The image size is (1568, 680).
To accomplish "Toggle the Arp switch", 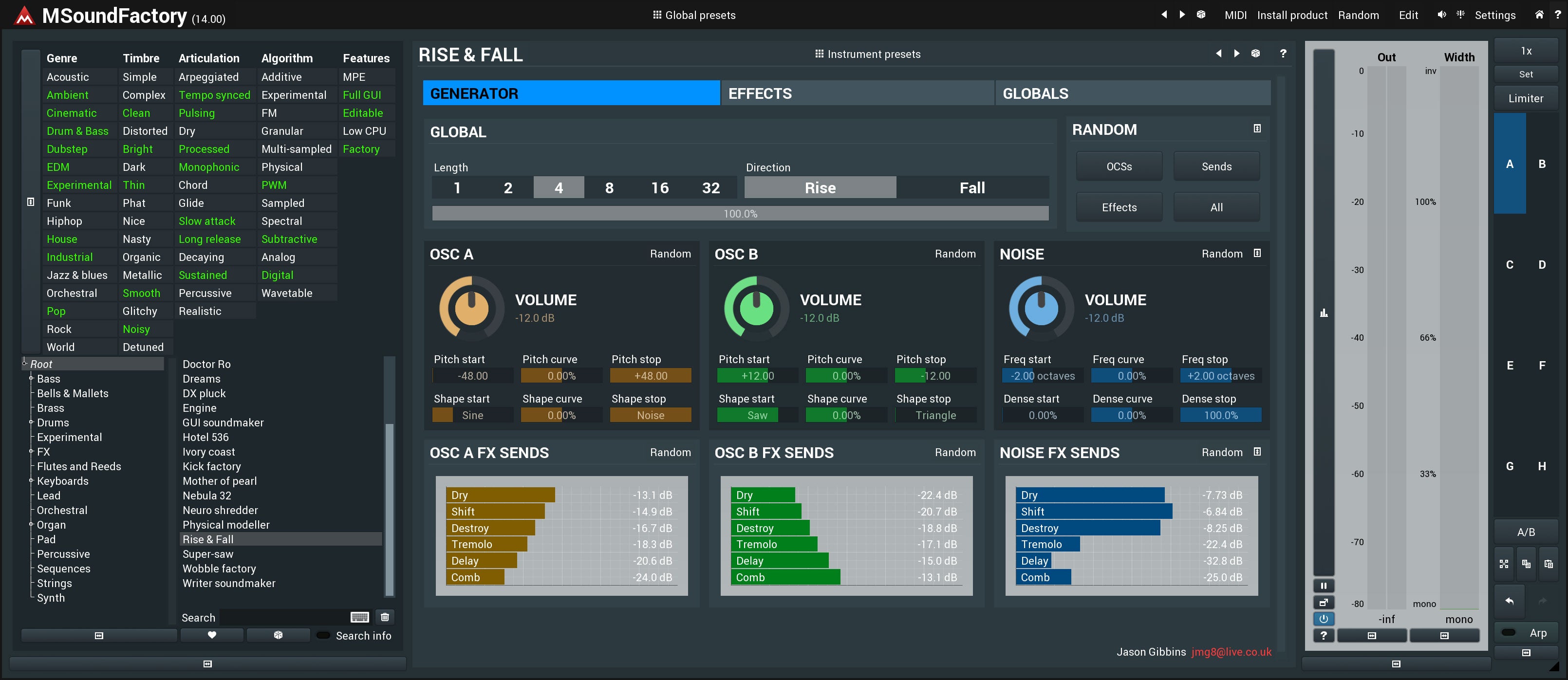I will (1509, 633).
